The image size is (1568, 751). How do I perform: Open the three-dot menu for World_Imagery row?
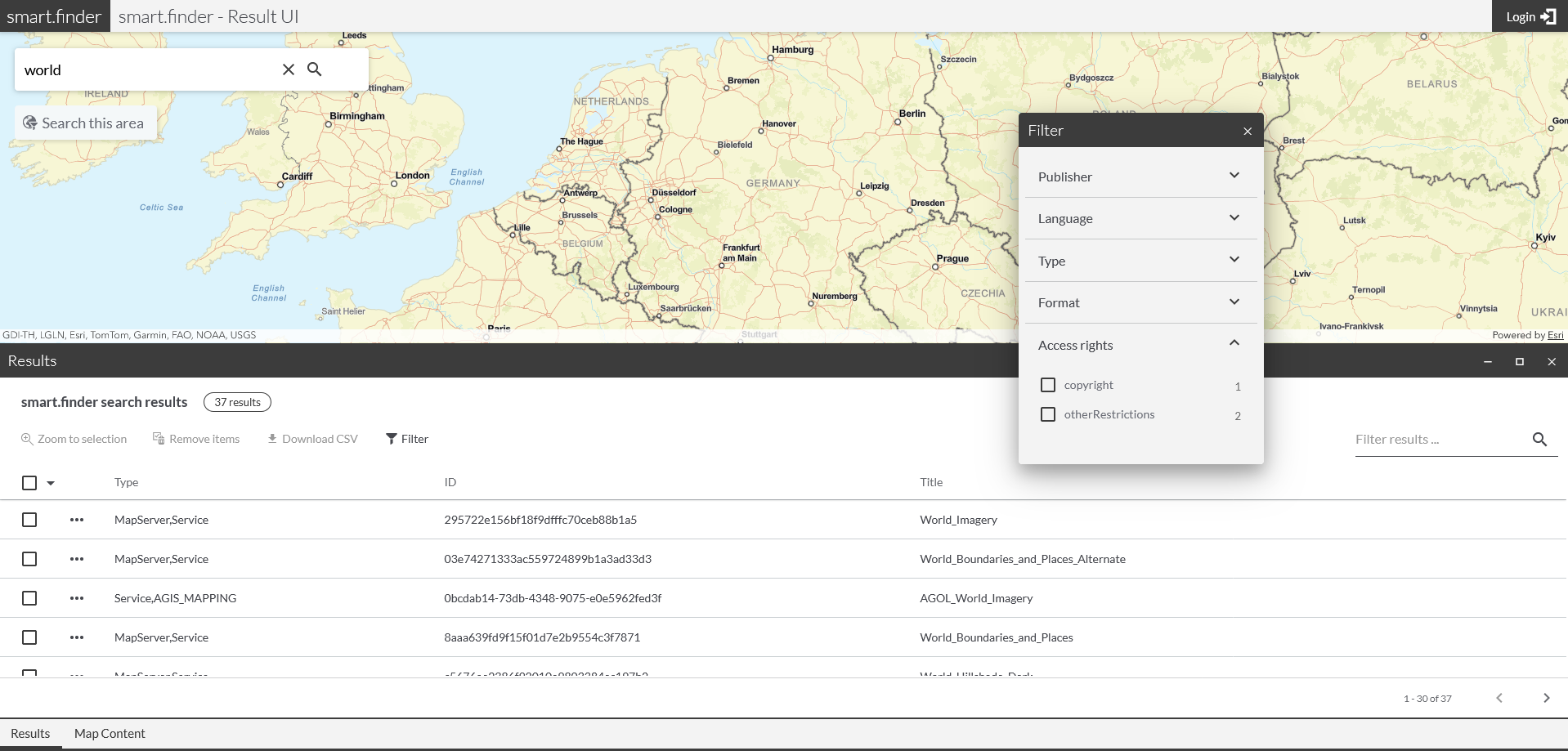point(77,520)
